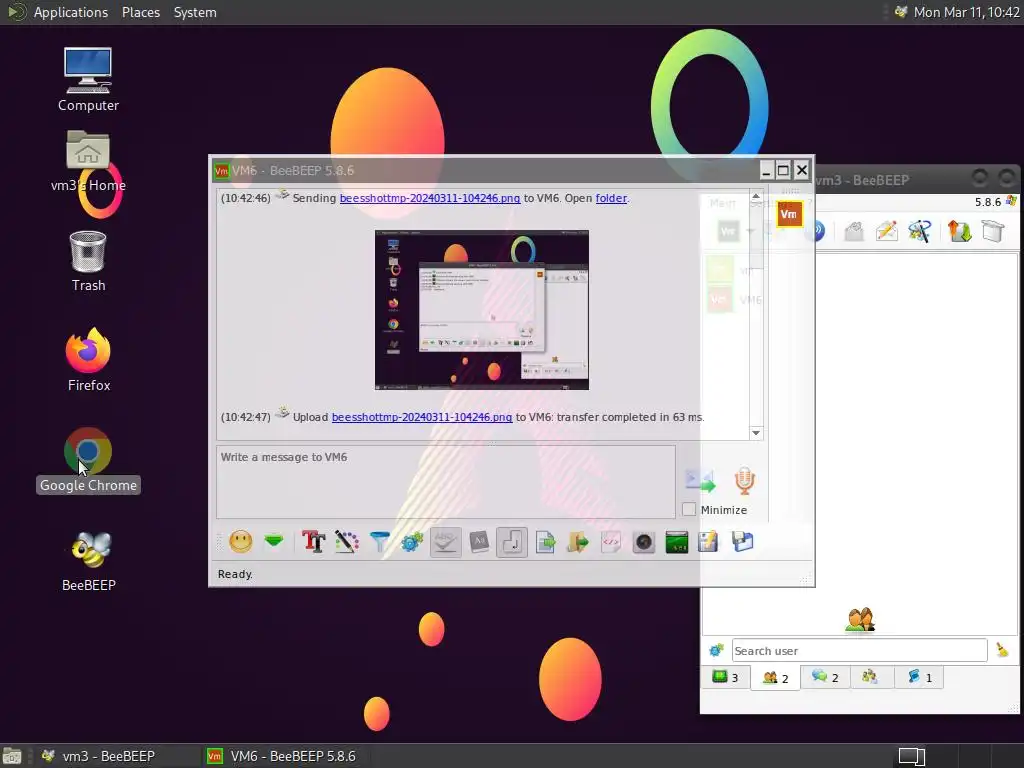The image size is (1024, 768).
Task: Toggle the Return key send-message button
Action: click(x=512, y=542)
